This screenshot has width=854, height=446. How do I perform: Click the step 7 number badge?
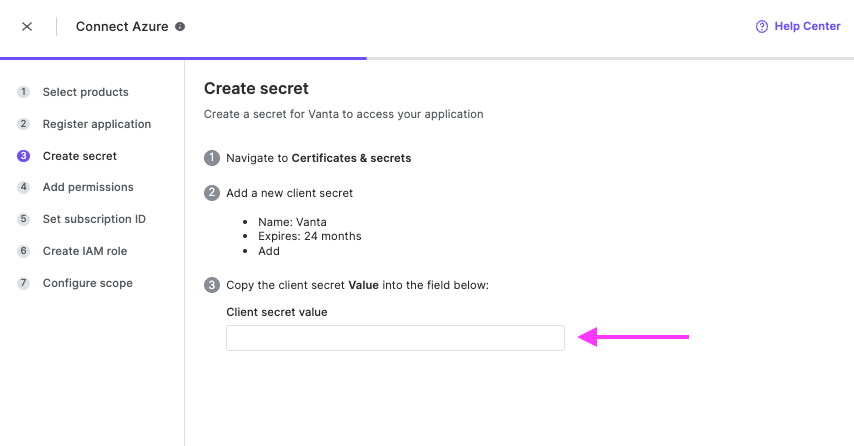[x=23, y=283]
